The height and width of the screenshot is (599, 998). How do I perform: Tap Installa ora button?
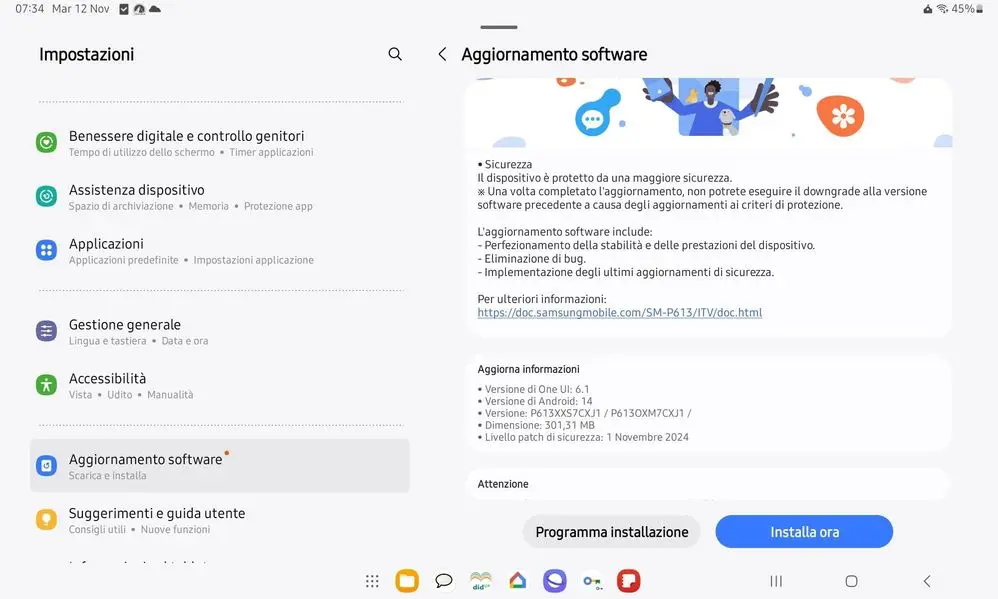[x=804, y=532]
